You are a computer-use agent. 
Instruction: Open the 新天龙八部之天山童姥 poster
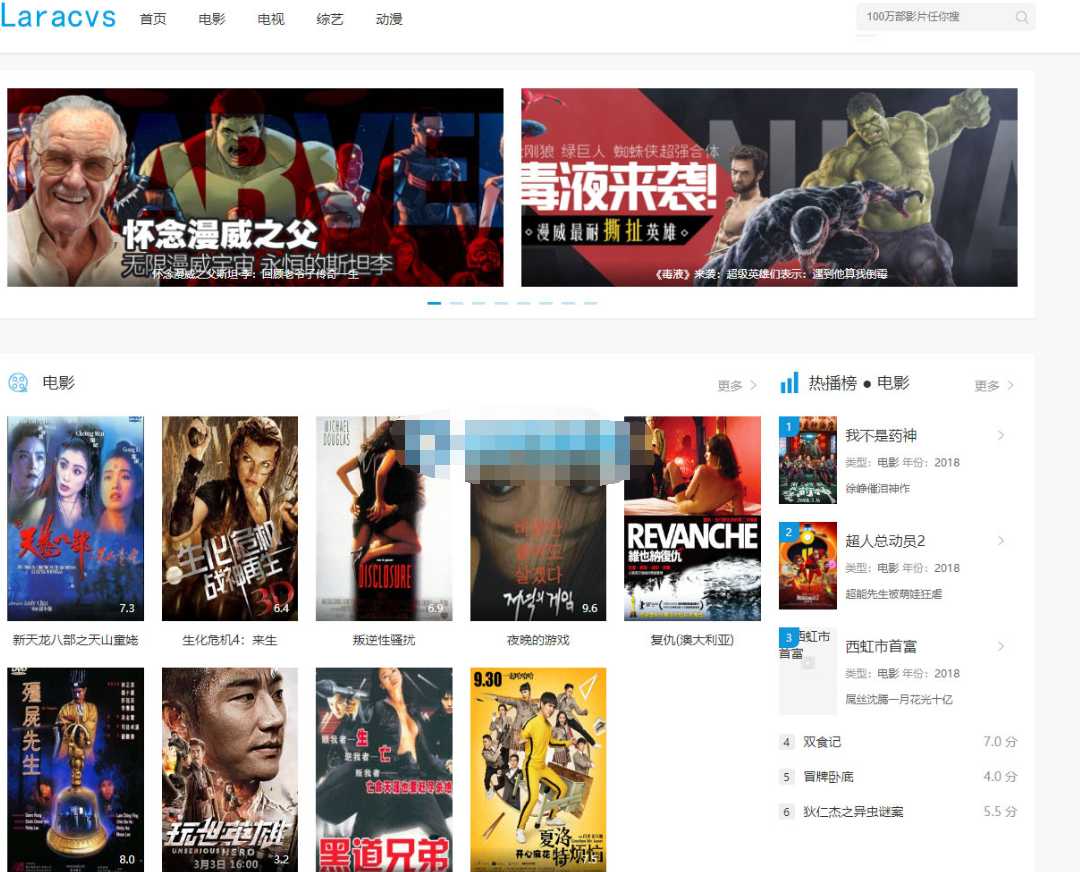point(76,519)
